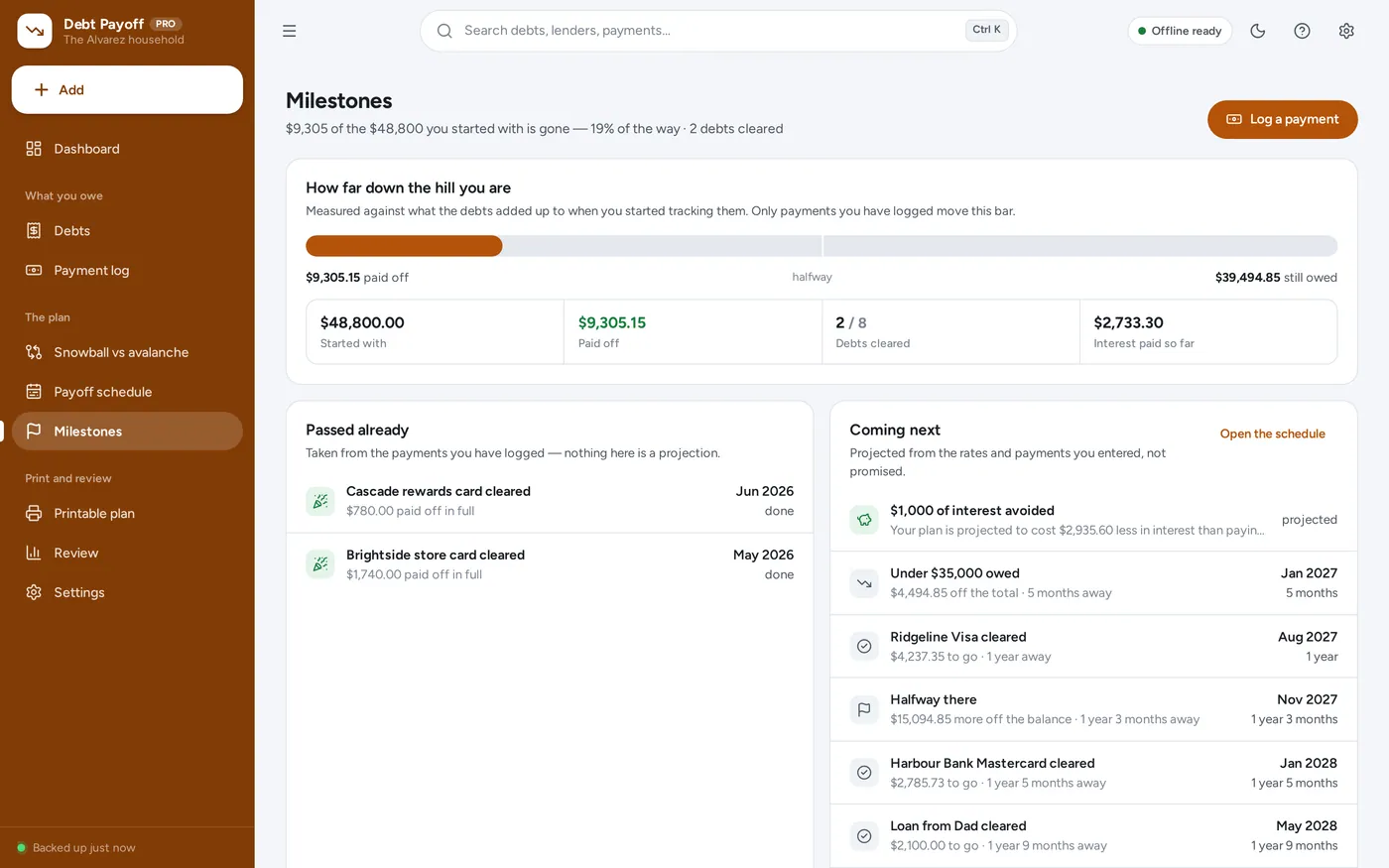Click the Ridgeline Visa check circle icon

(864, 646)
